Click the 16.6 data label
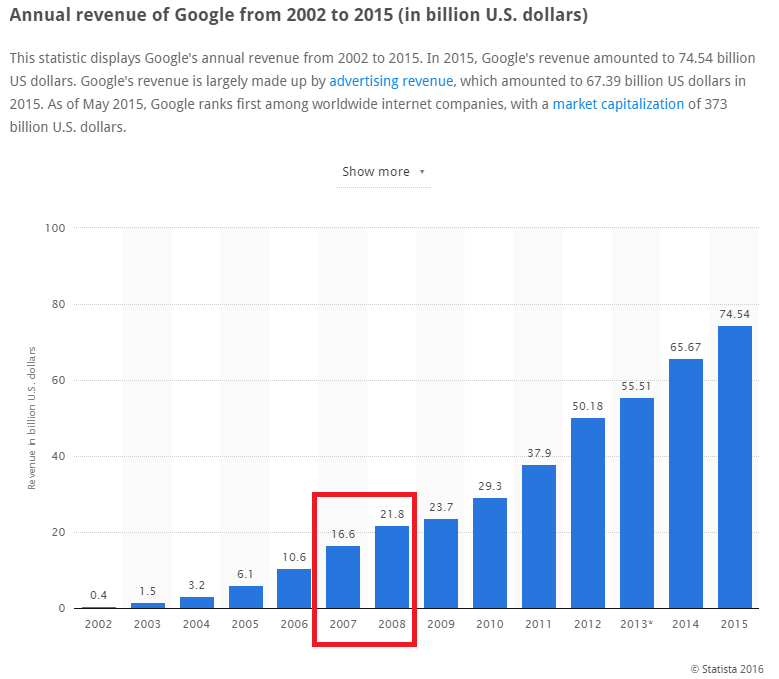Viewport: 779px width, 679px height. pos(343,534)
